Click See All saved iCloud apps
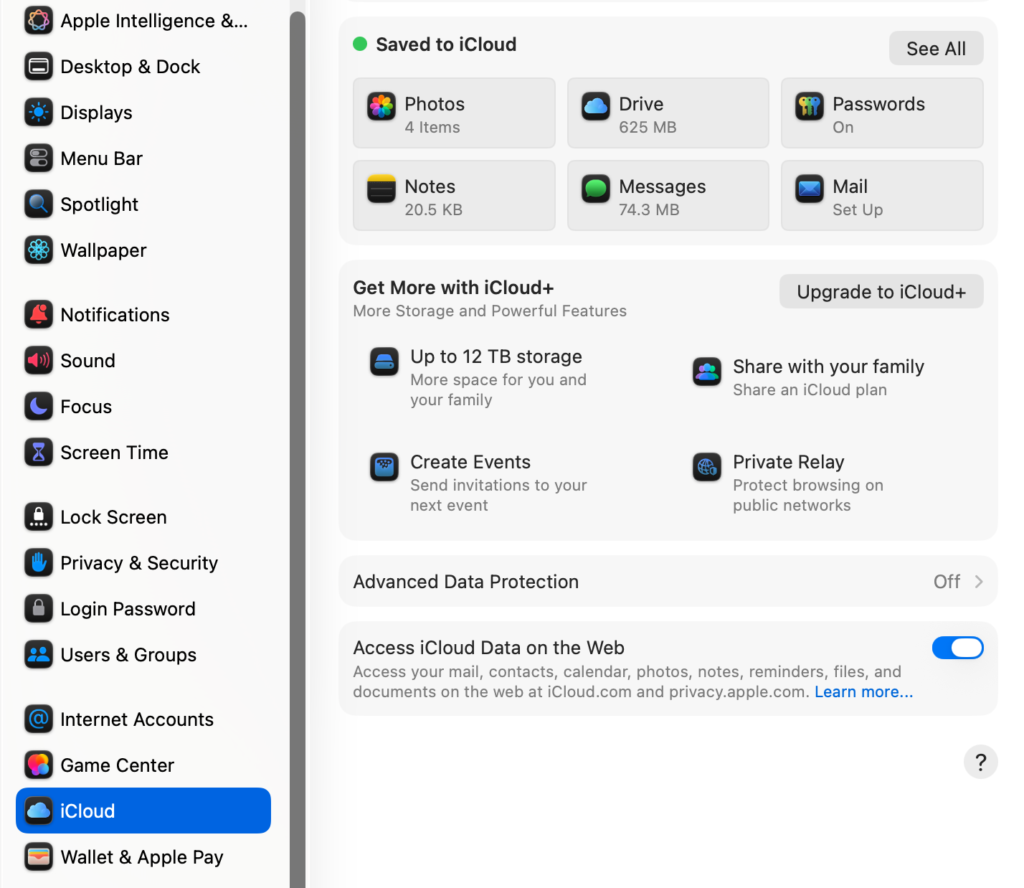This screenshot has width=1024, height=888. 935,47
